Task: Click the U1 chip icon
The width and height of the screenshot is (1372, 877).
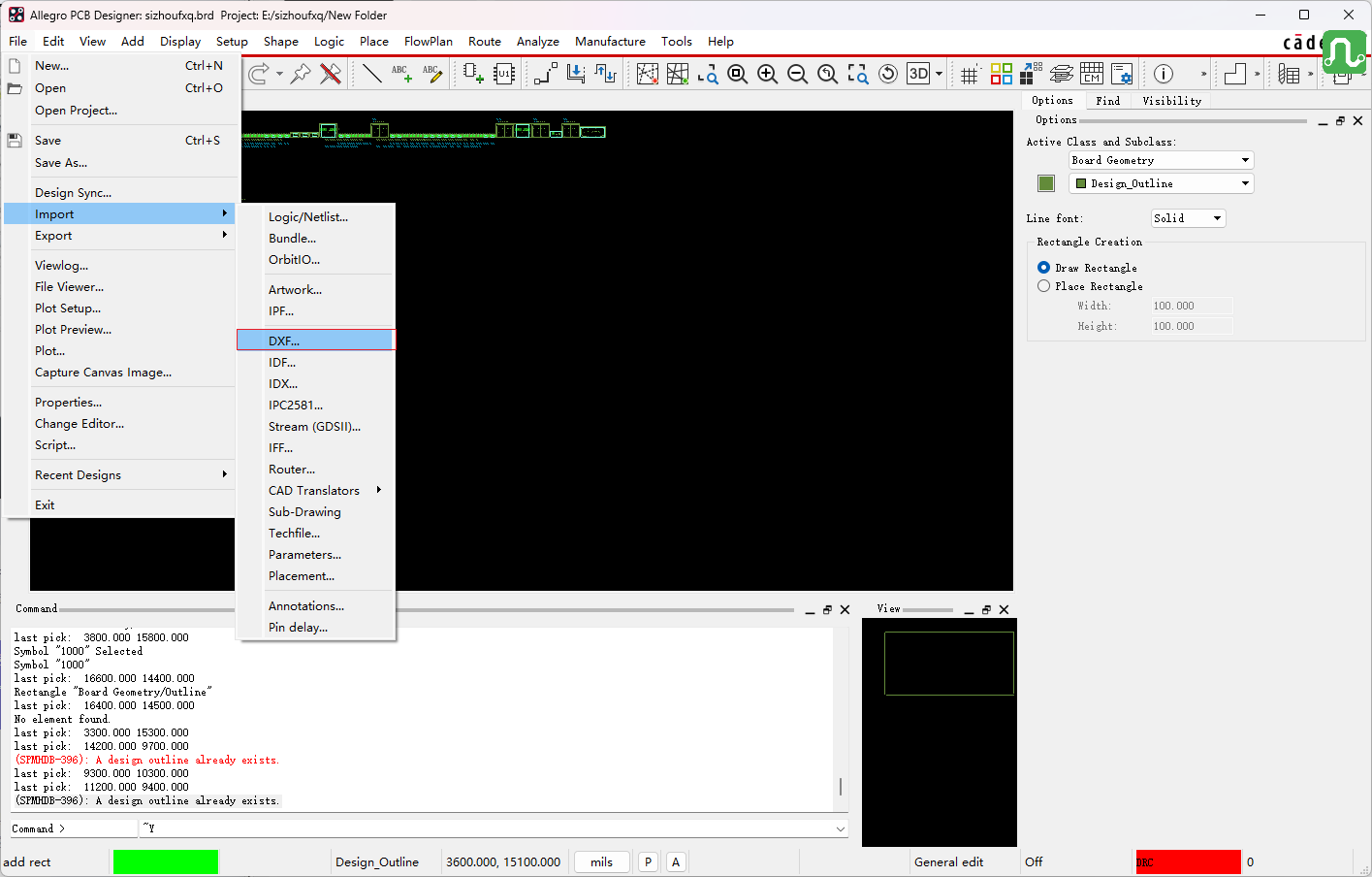Action: [504, 74]
